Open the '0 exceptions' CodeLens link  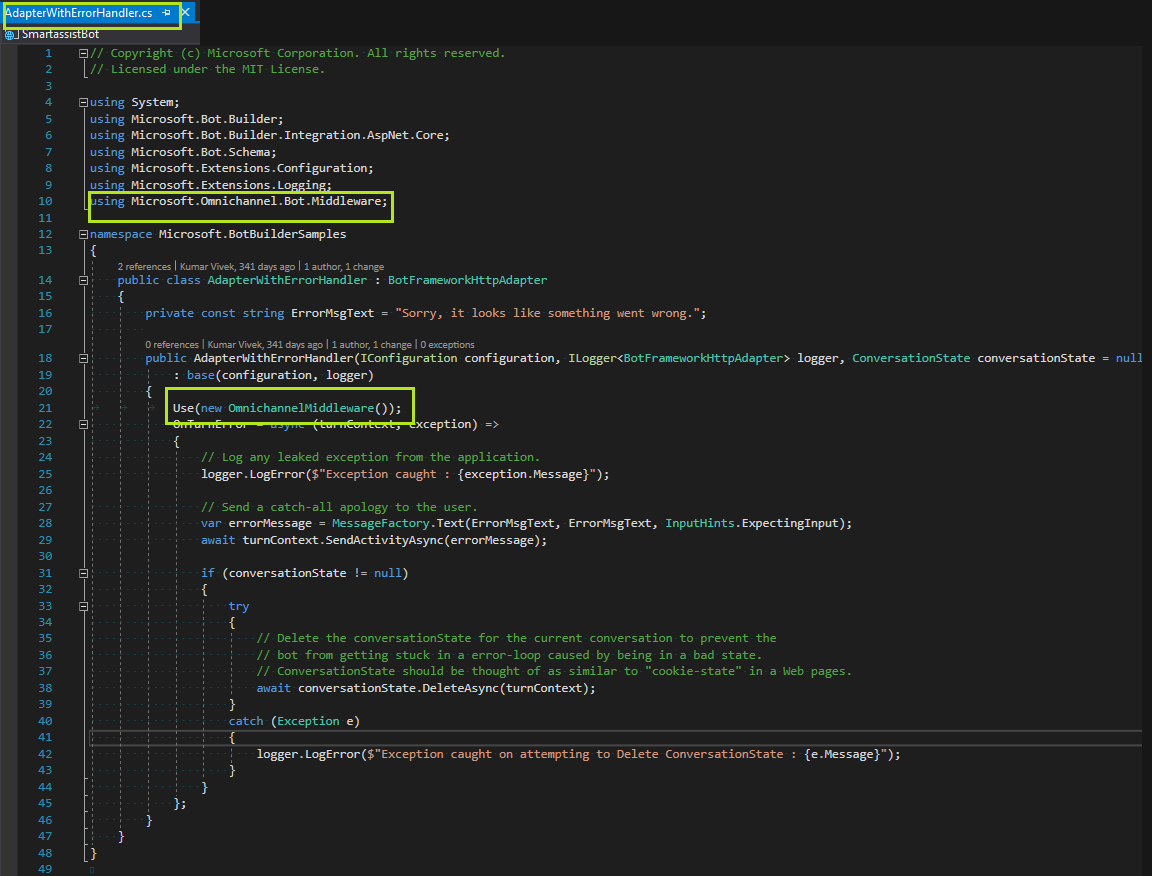click(447, 345)
